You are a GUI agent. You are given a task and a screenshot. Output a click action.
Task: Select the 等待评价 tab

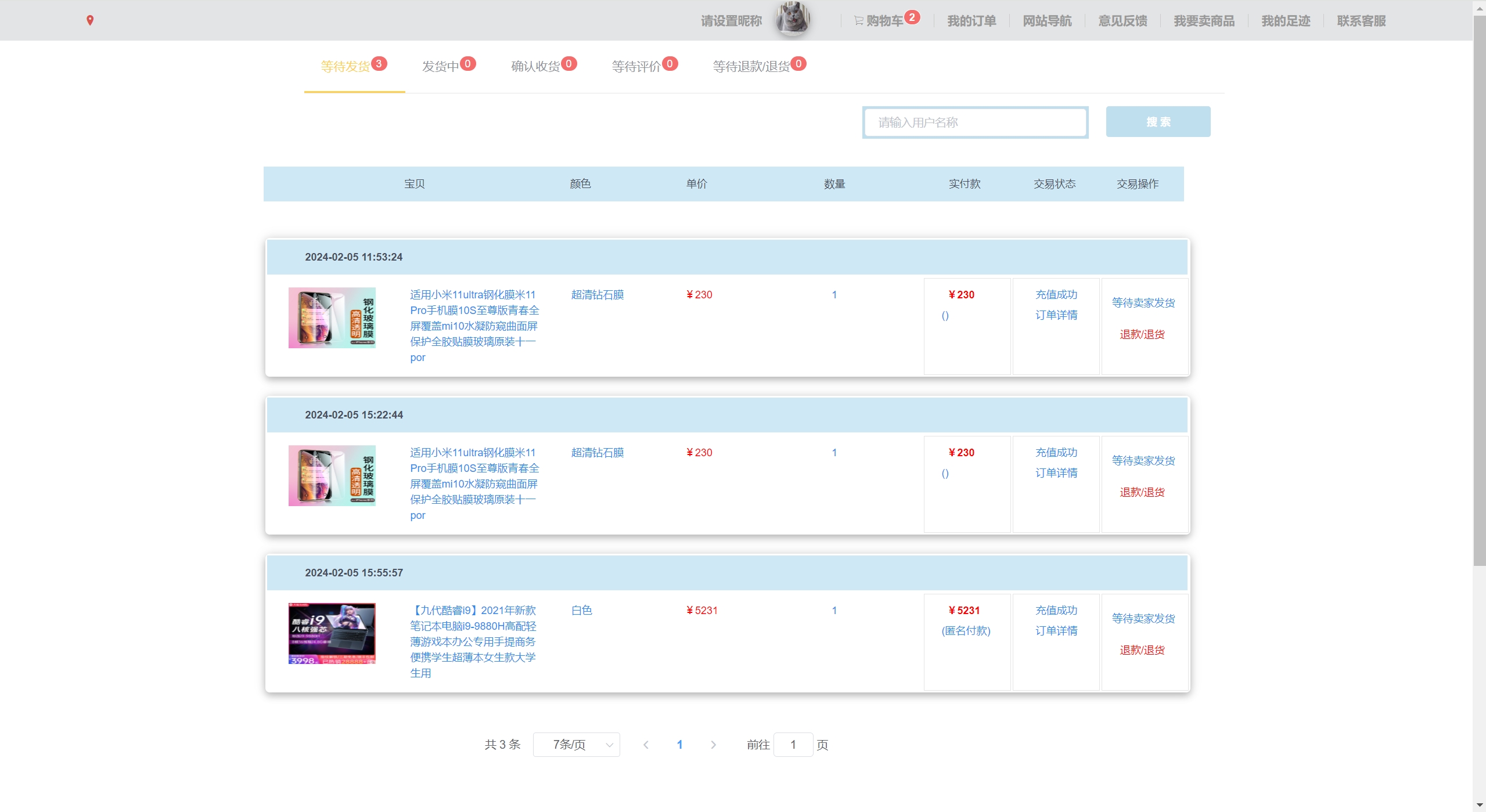pyautogui.click(x=636, y=66)
